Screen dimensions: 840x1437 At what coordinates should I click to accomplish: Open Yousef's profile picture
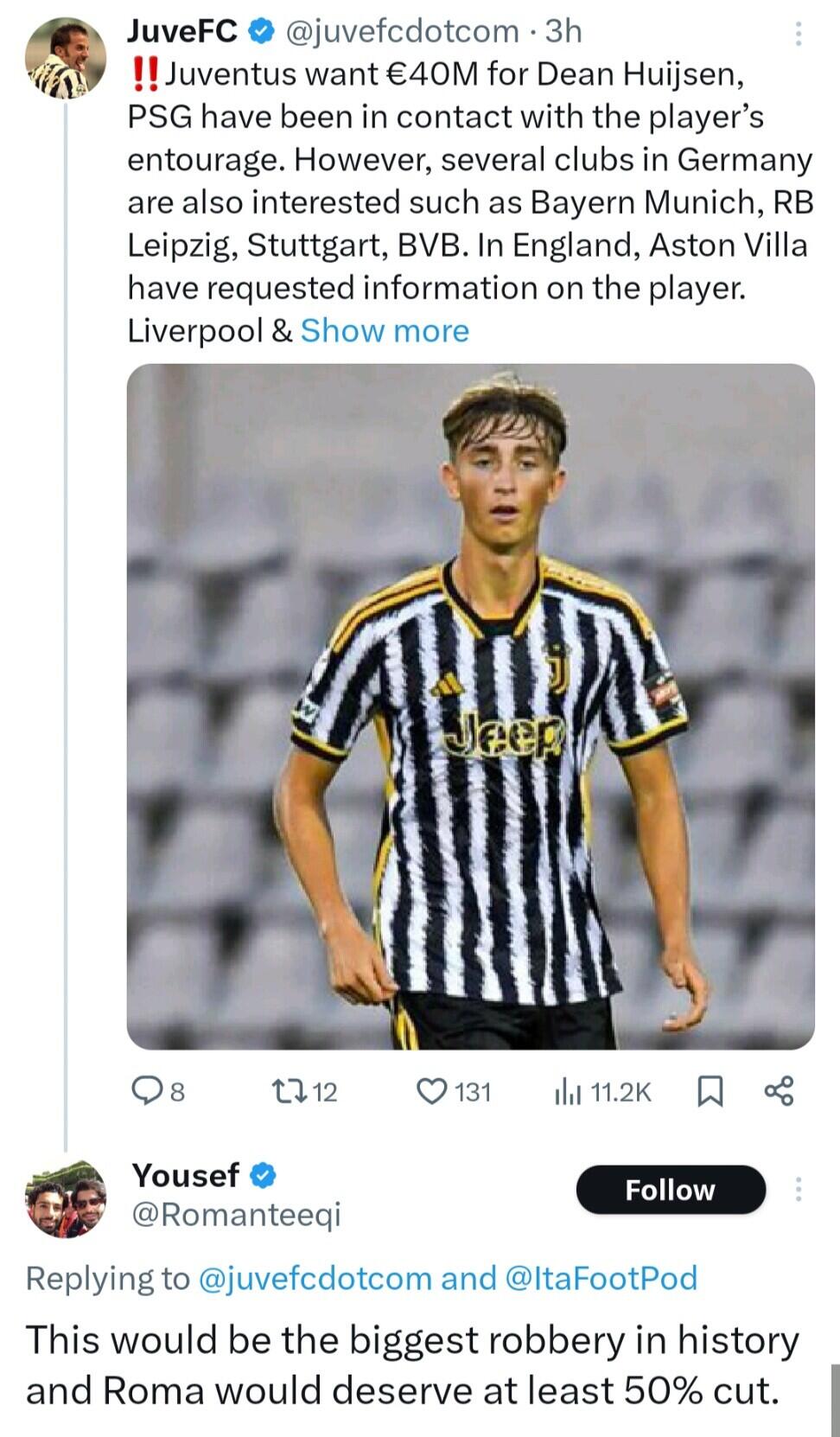tap(66, 1197)
